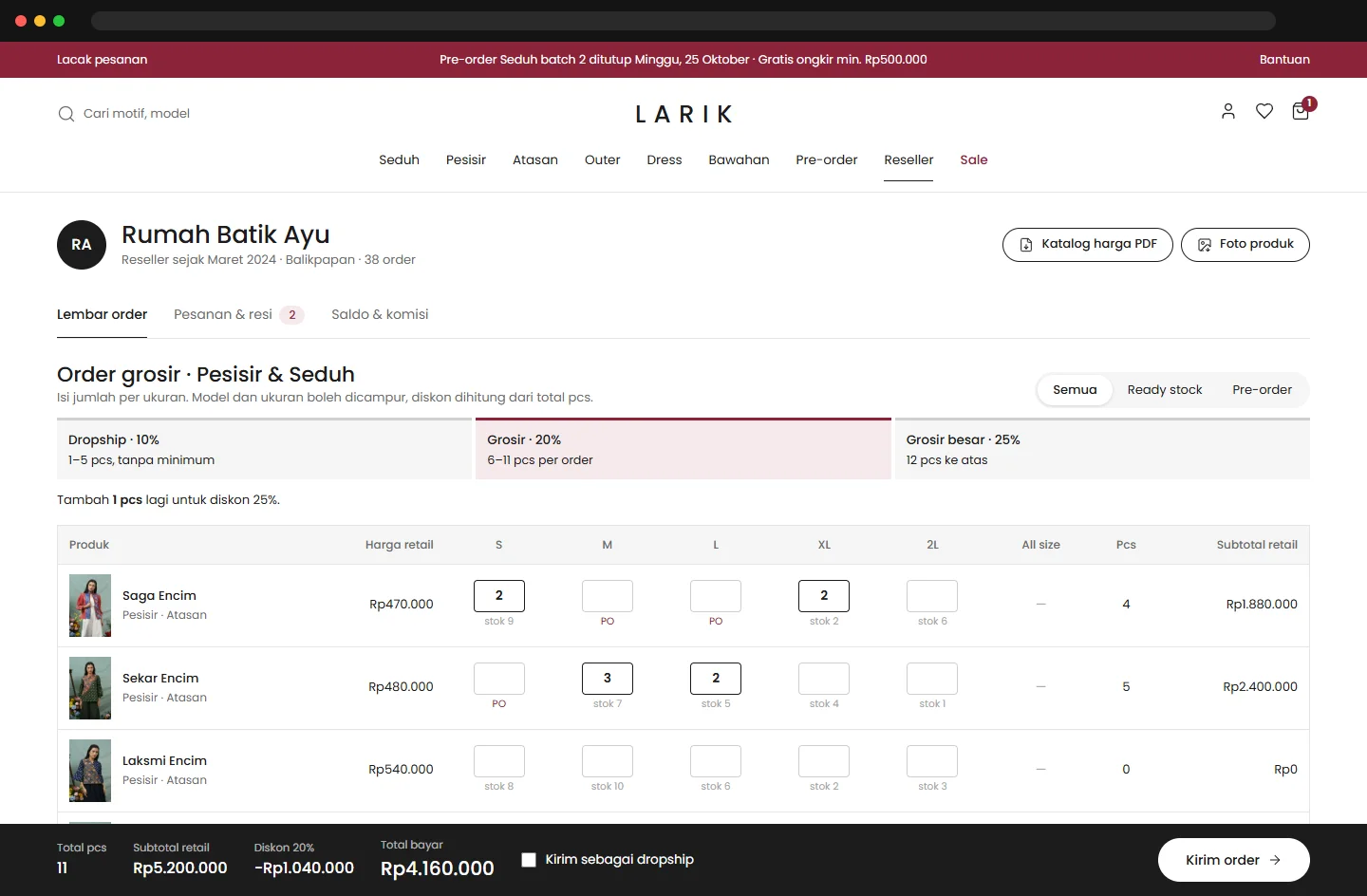1367x896 pixels.
Task: Click the Grosir 20% tier card
Action: point(683,449)
